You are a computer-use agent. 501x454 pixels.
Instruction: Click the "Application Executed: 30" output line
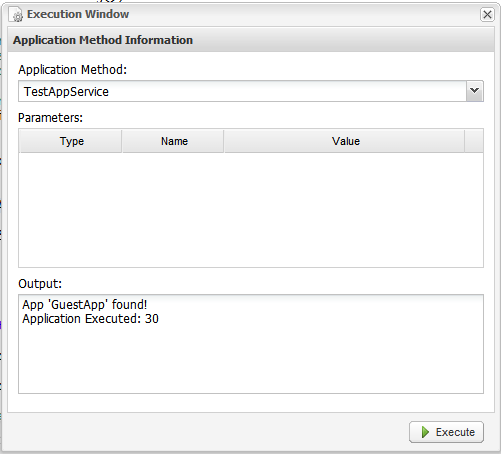[90, 319]
